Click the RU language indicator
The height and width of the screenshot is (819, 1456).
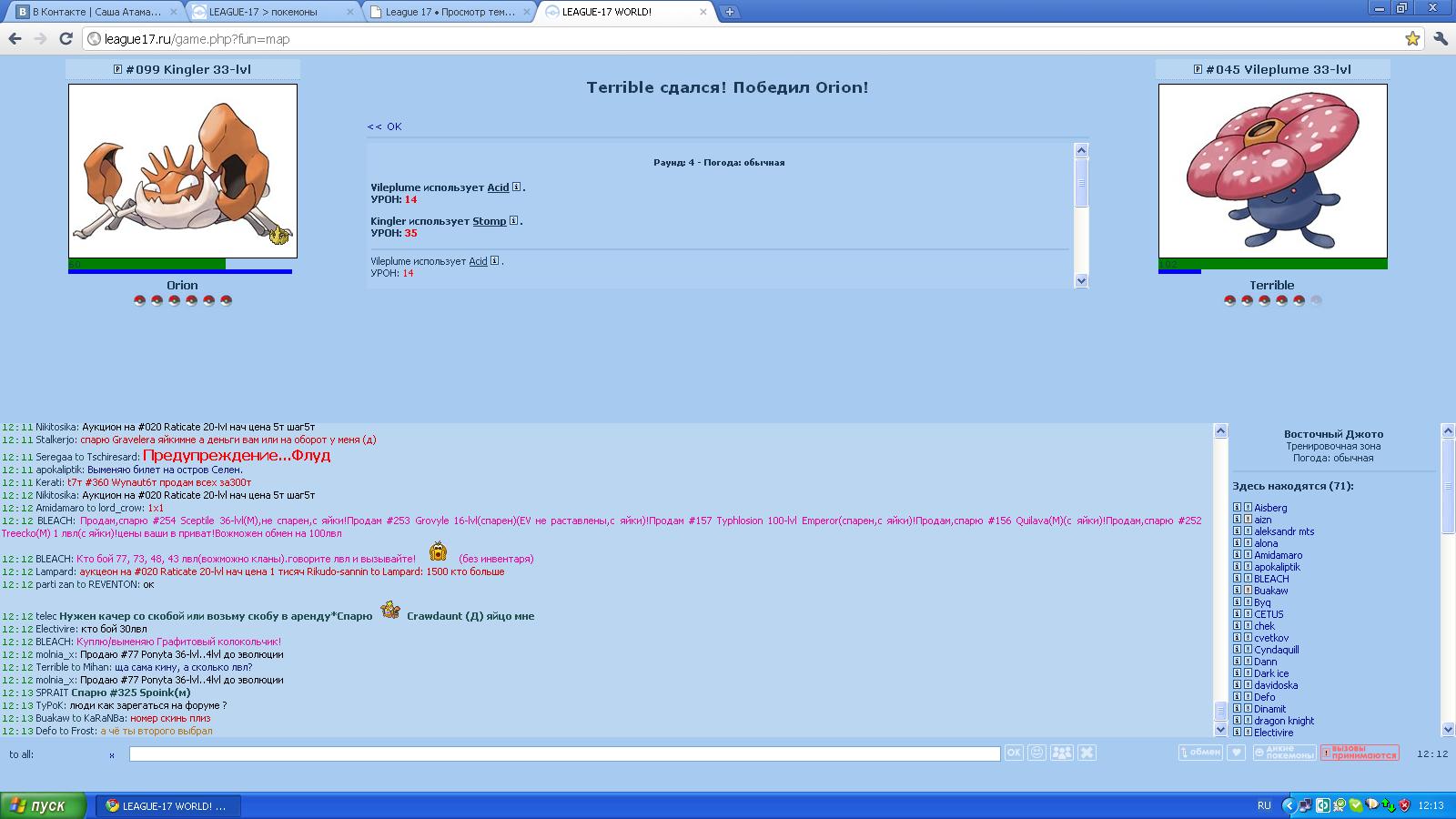pos(1264,805)
